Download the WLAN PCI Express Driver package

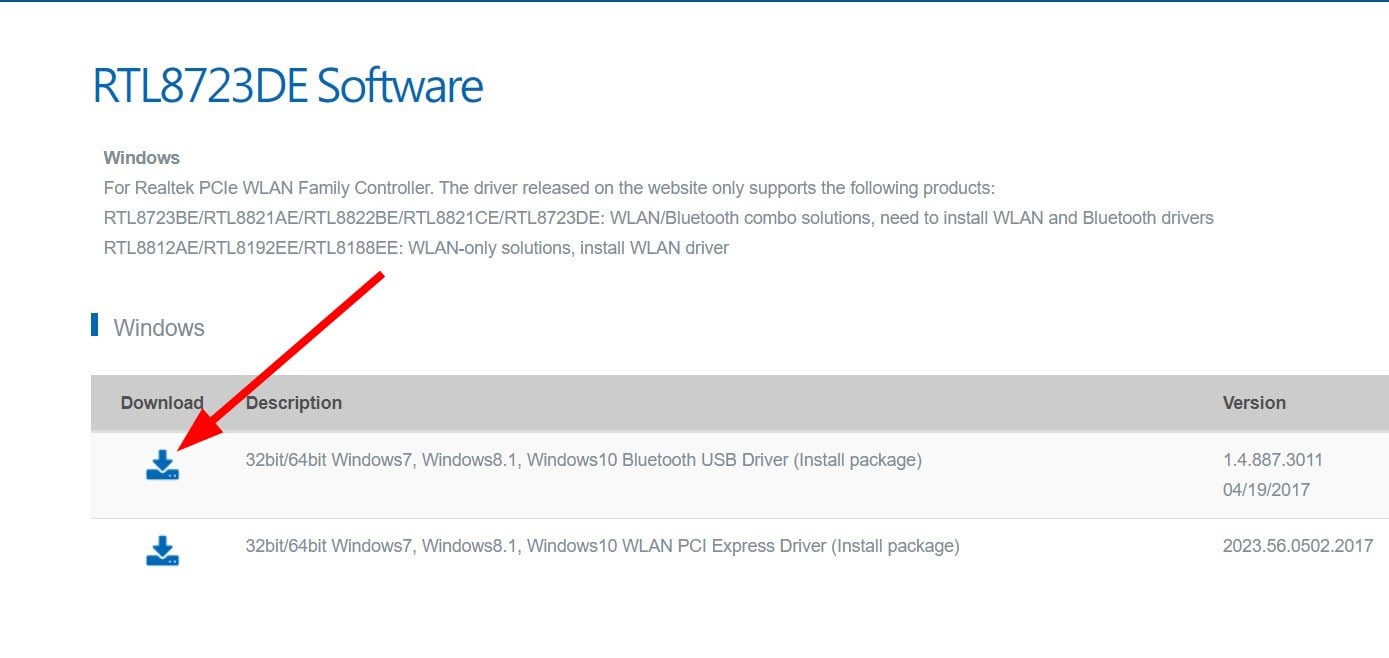(x=162, y=551)
